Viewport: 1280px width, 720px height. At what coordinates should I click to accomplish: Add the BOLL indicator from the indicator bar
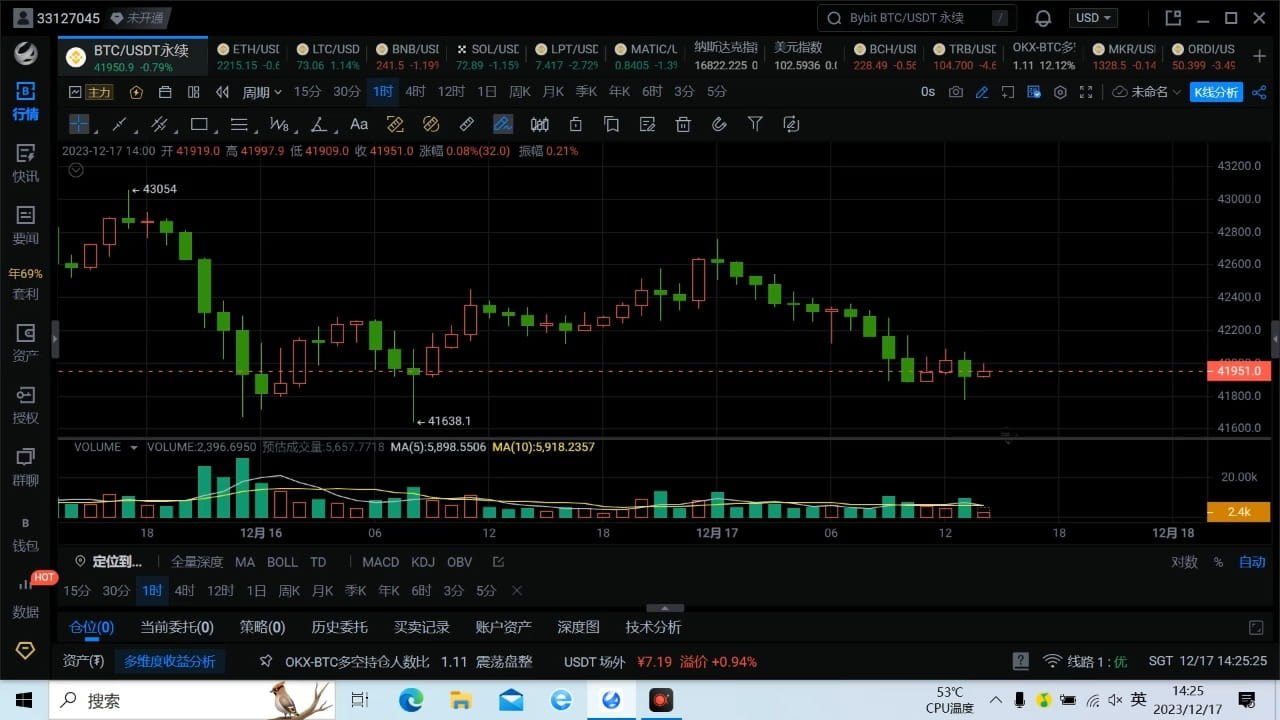click(x=282, y=561)
